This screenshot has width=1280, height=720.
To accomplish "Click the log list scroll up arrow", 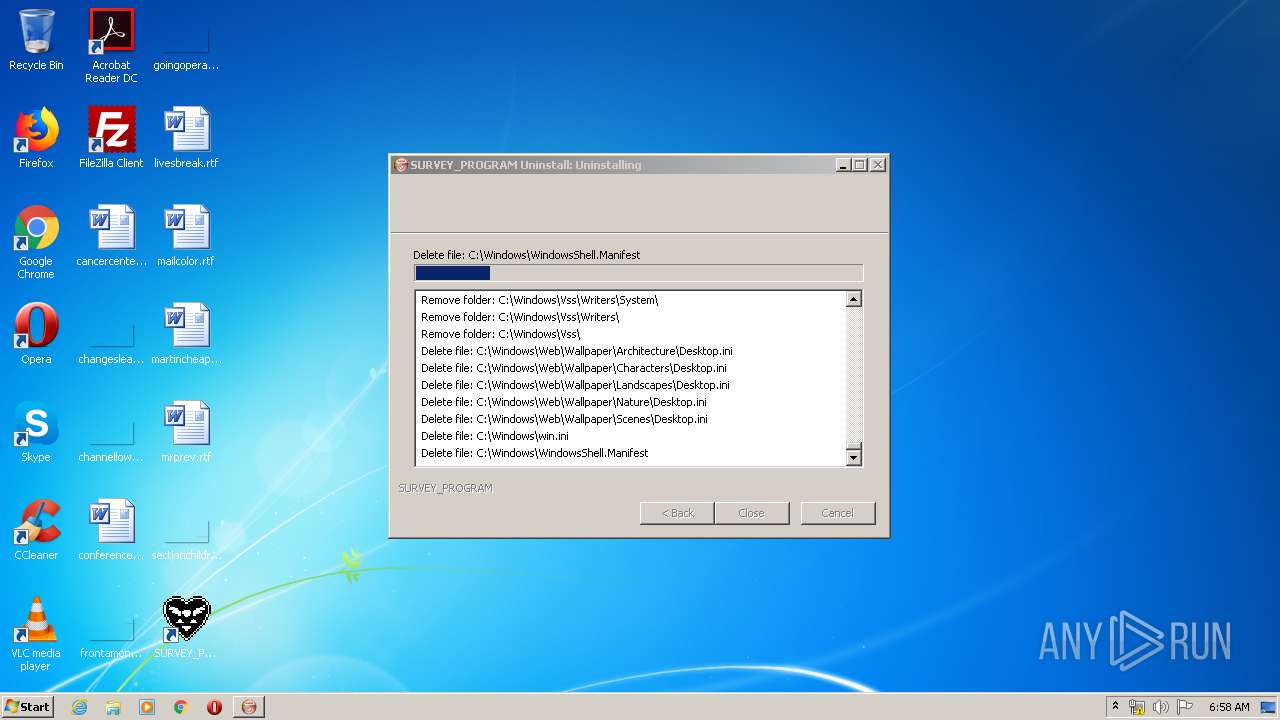I will pyautogui.click(x=853, y=299).
